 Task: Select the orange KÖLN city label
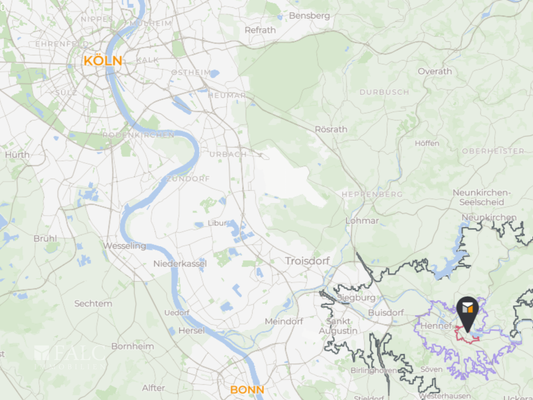(x=103, y=61)
